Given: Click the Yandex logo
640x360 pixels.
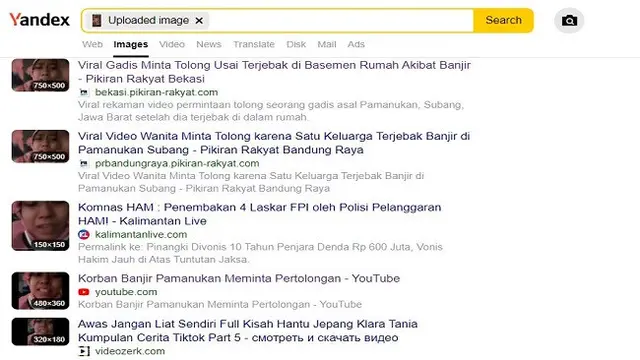Looking at the screenshot, I should point(40,20).
